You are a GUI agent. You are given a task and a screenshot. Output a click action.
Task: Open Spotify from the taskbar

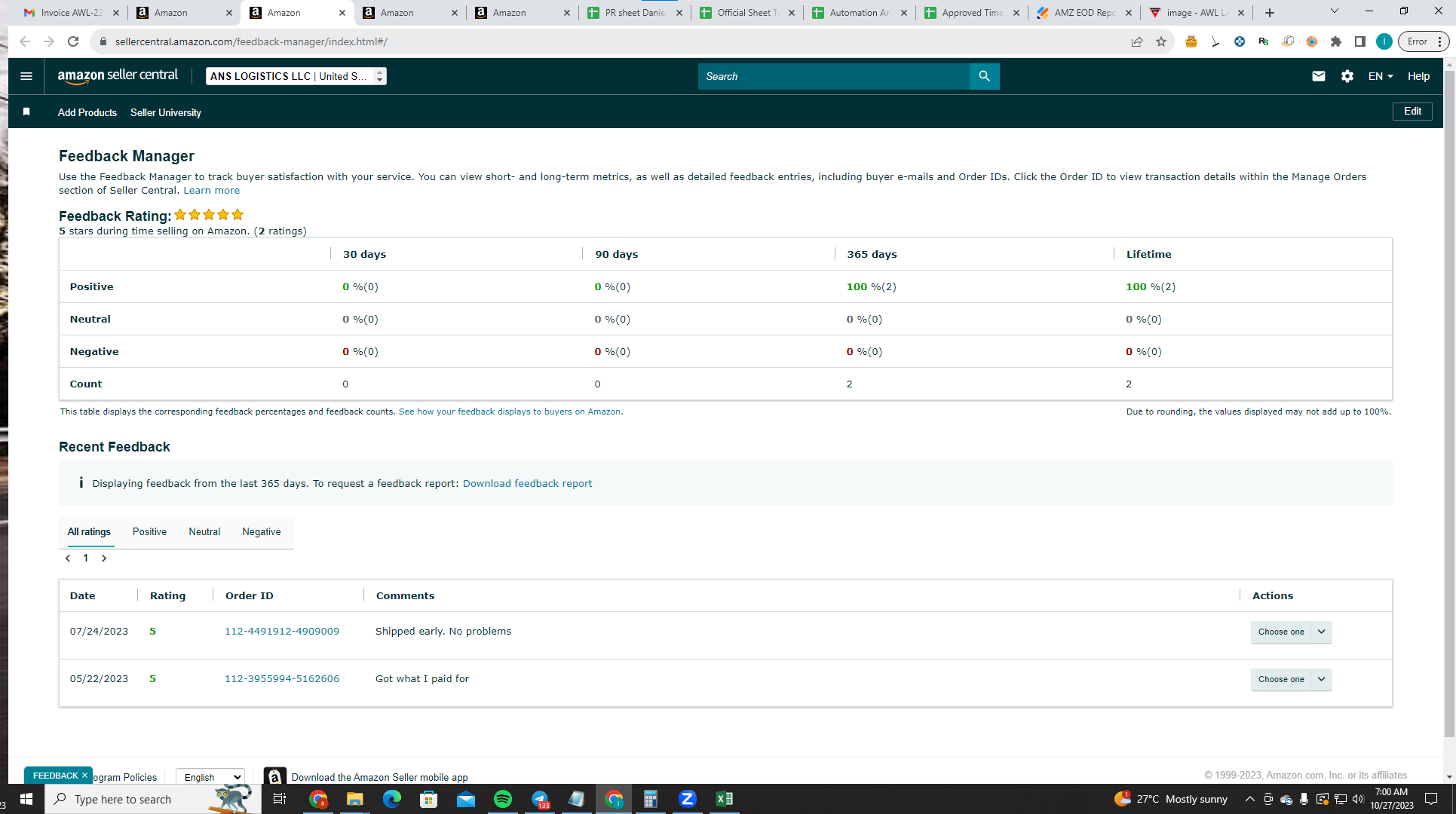503,799
